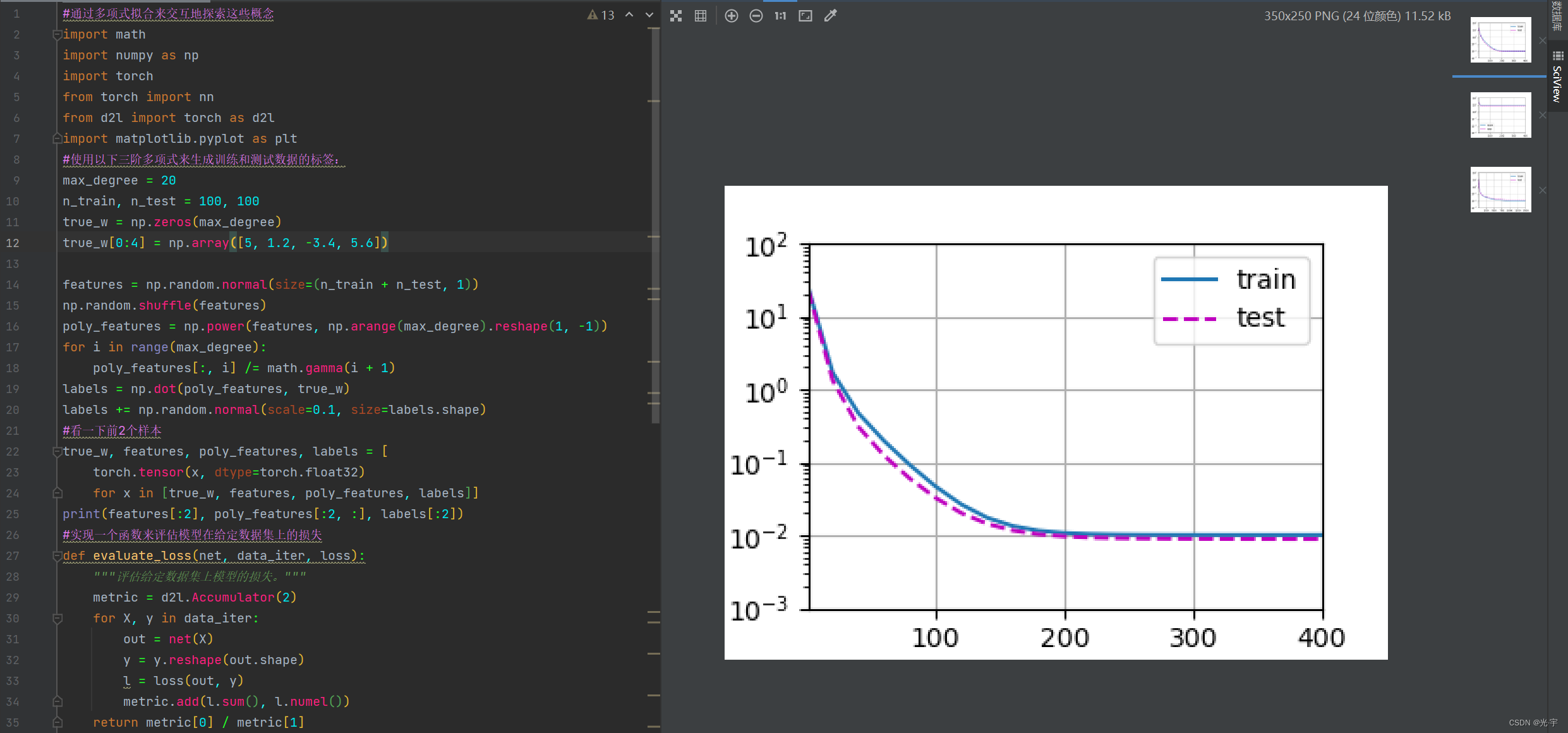Set the plot to 1:1 actual size
The height and width of the screenshot is (733, 1568).
781,16
